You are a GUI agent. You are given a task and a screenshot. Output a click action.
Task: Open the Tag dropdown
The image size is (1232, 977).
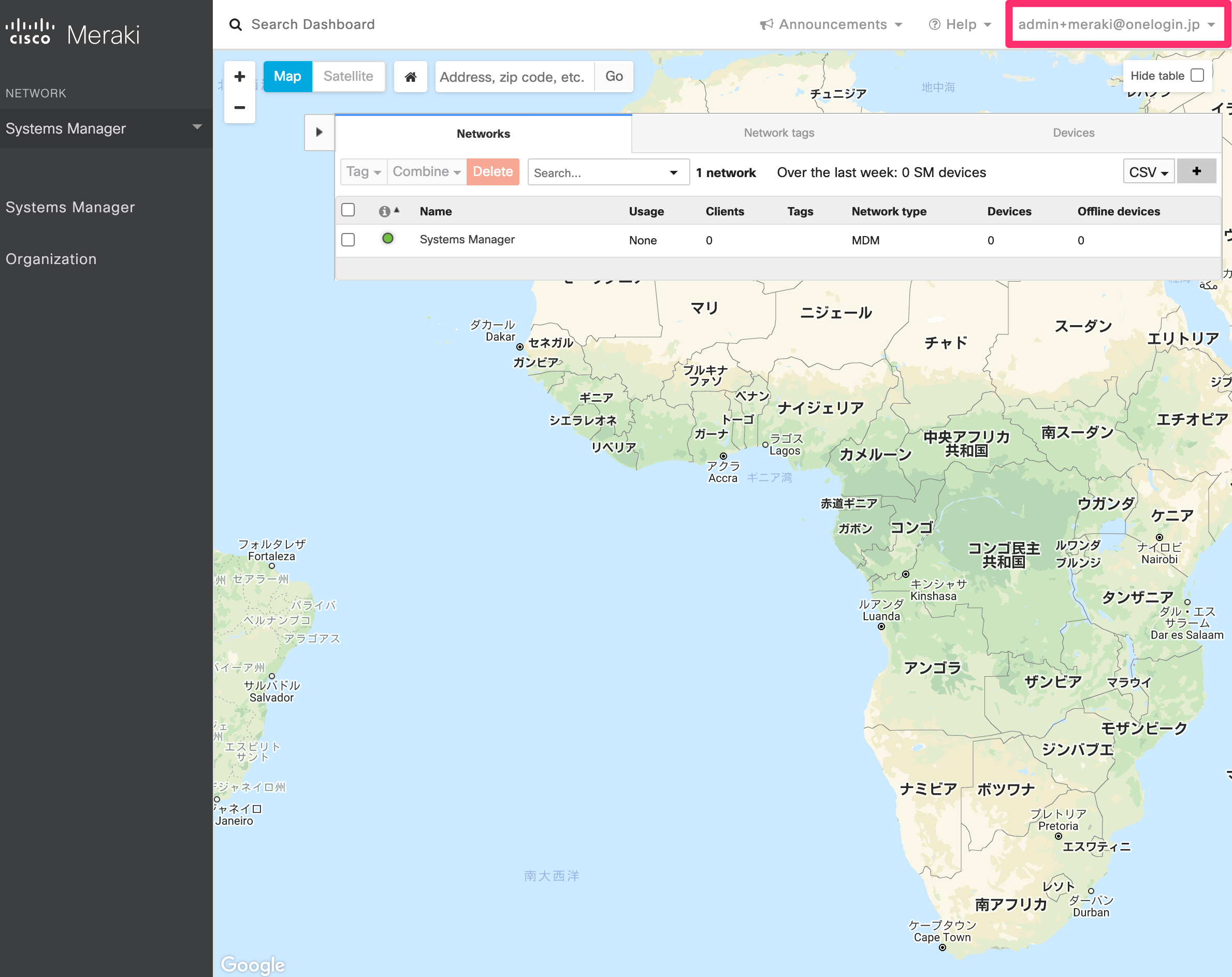click(364, 171)
